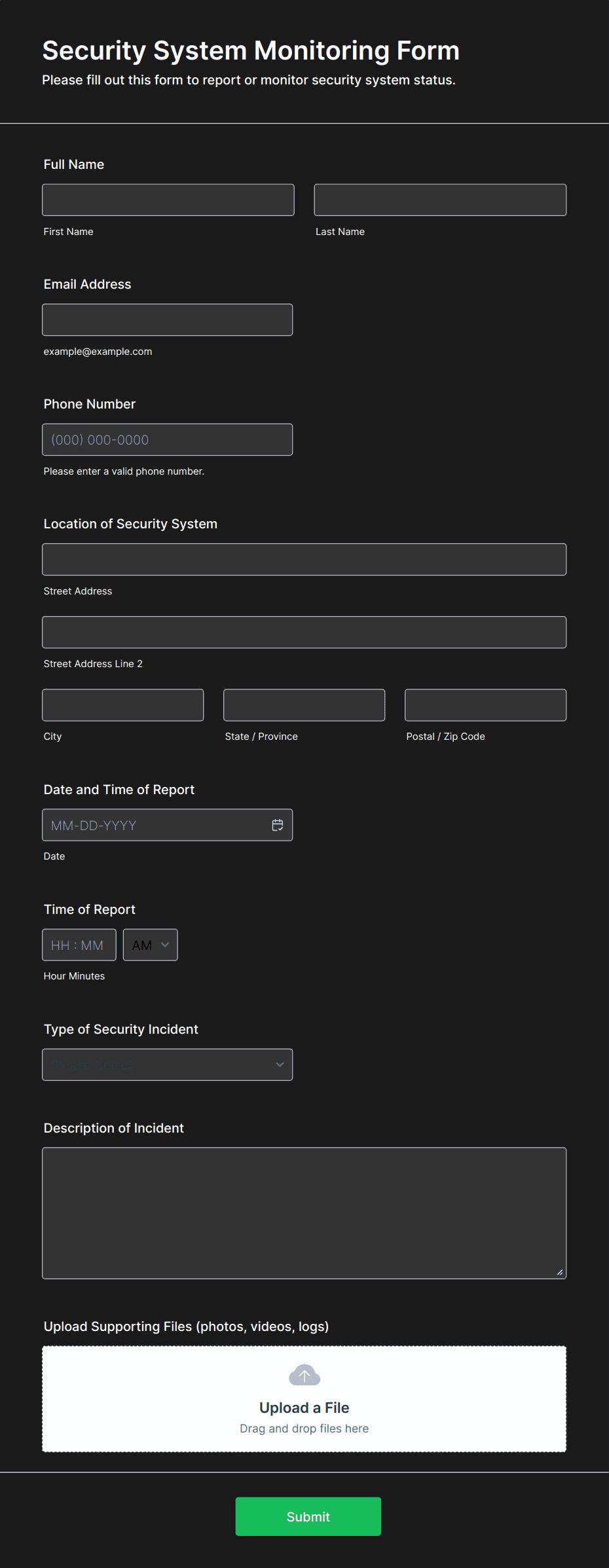Click inside Description of Incident textarea
This screenshot has width=609, height=1568.
tap(304, 1212)
